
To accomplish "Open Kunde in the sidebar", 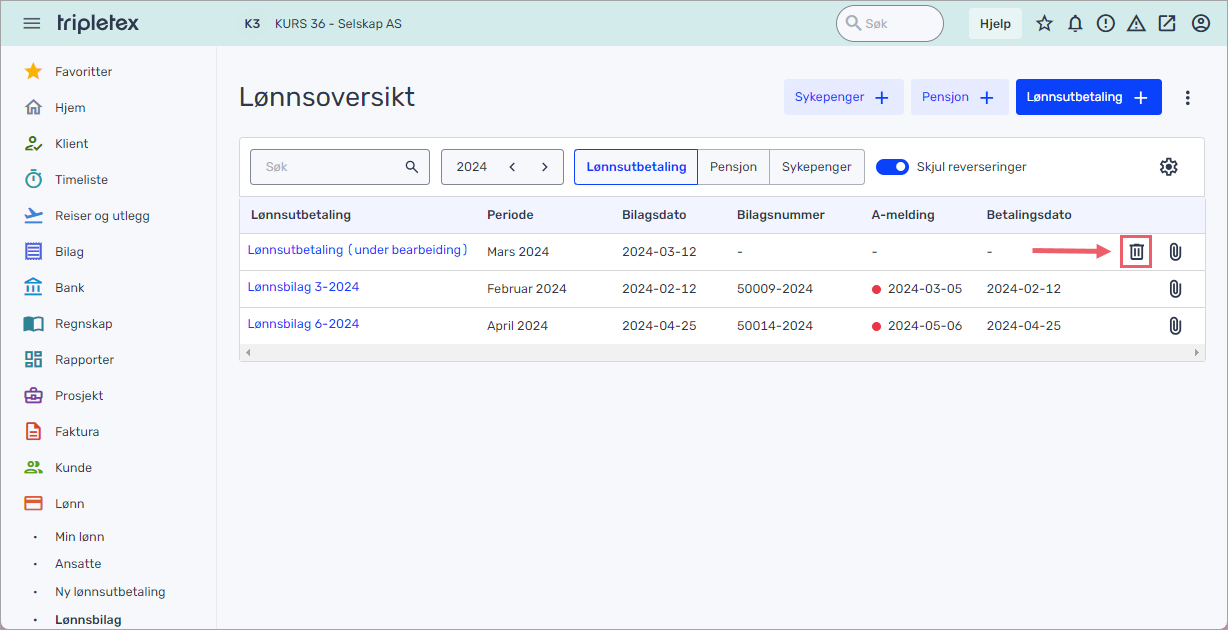I will [x=73, y=468].
